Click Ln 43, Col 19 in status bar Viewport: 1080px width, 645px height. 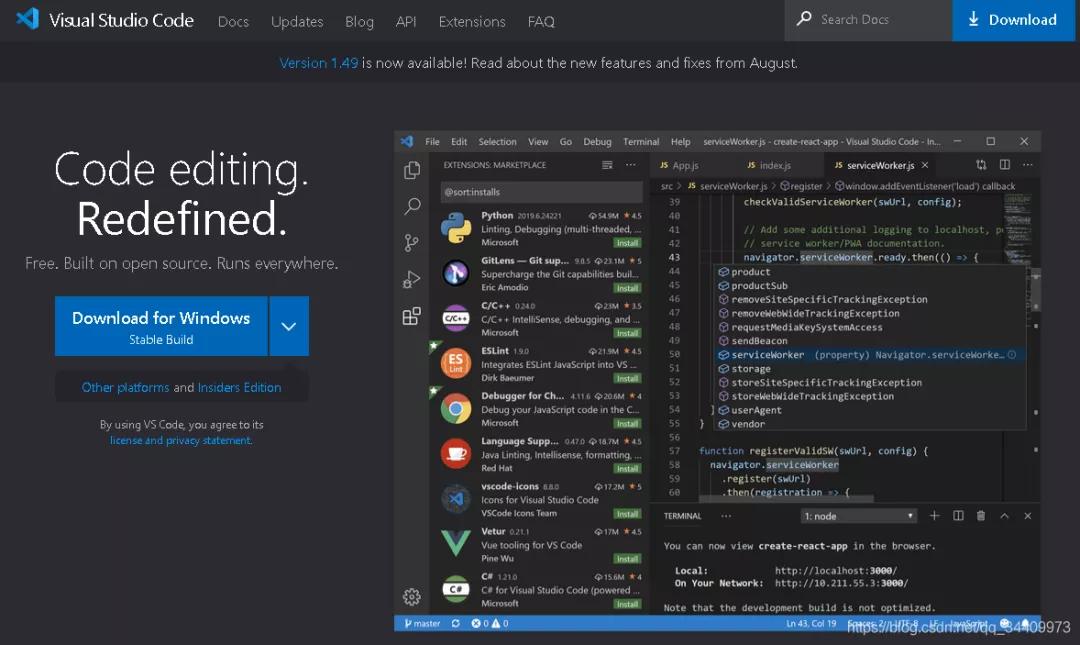[811, 624]
